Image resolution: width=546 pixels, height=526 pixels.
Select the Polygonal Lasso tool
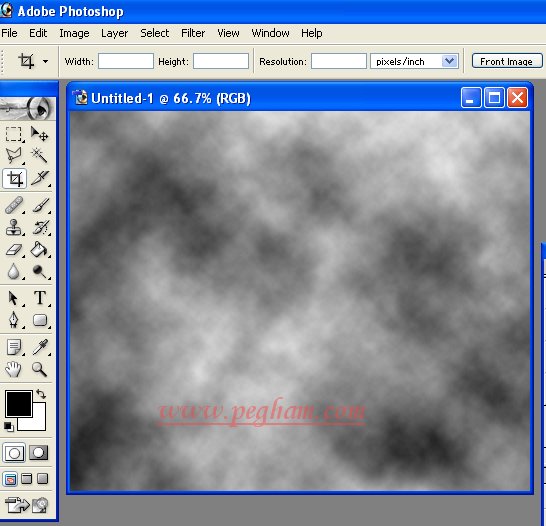point(14,156)
